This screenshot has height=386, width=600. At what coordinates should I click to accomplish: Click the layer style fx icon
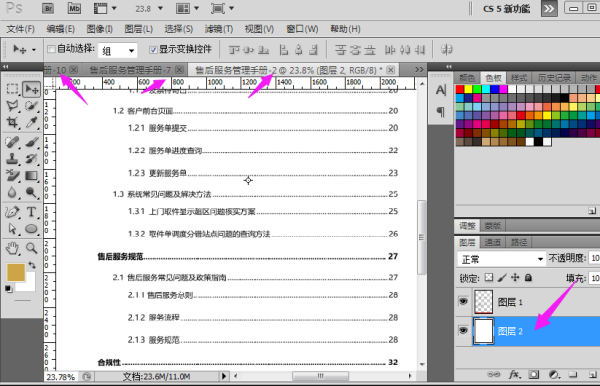click(x=514, y=375)
